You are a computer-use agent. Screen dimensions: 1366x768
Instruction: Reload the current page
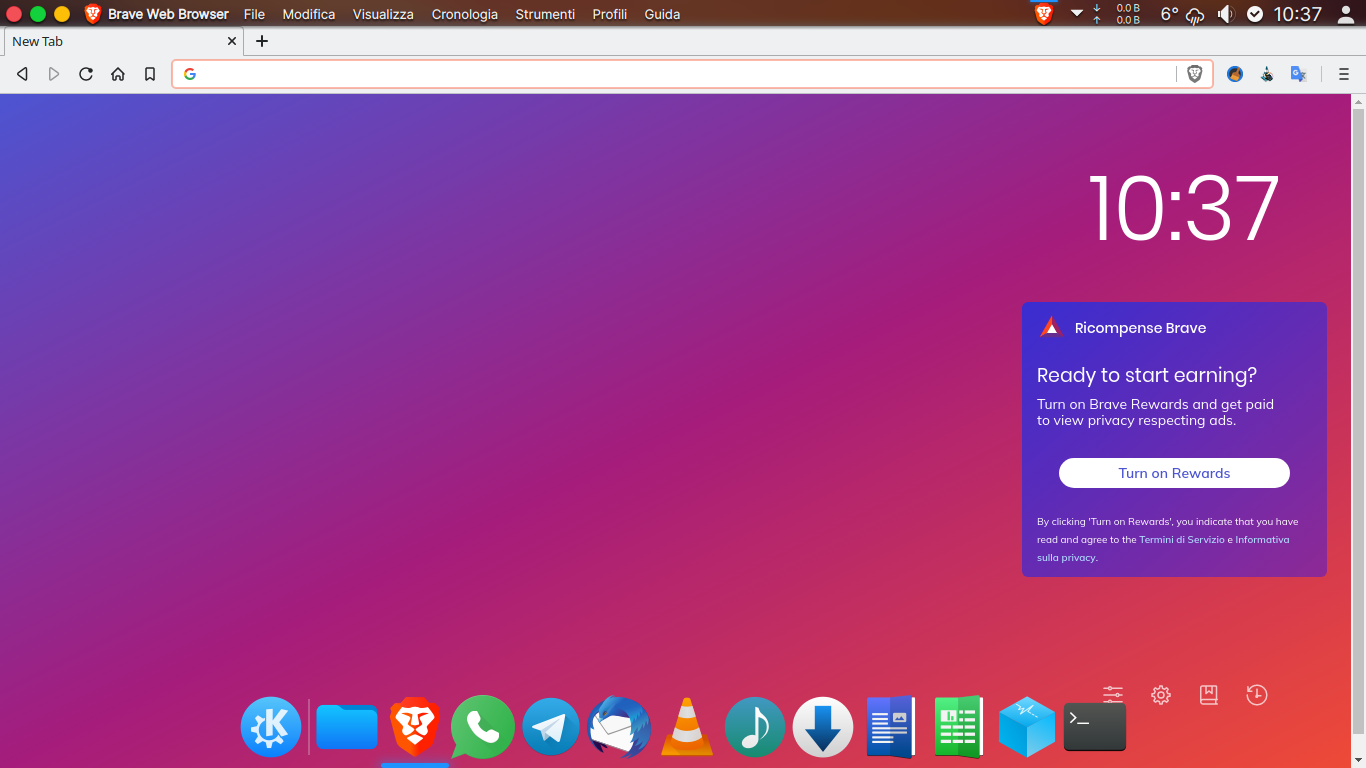(86, 74)
